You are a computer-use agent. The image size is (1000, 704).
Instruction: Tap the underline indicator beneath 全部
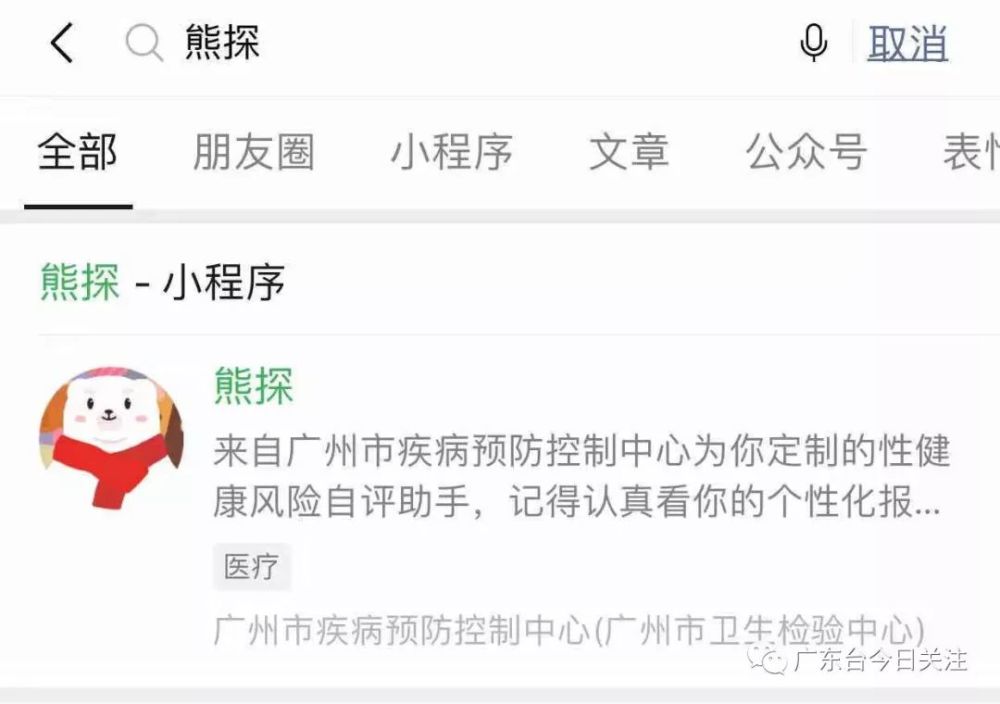[x=78, y=206]
